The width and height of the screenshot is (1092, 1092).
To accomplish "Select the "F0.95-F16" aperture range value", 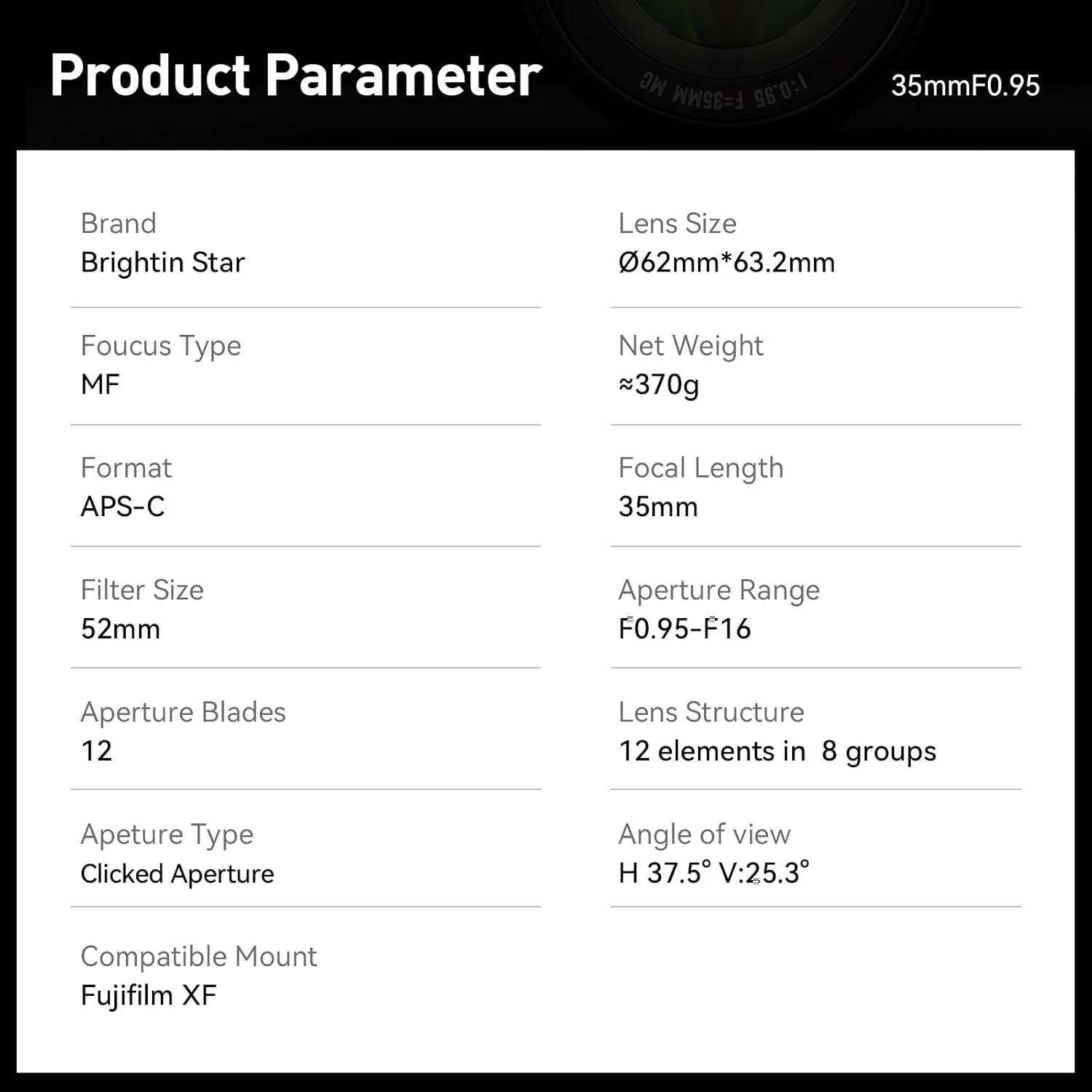I will tap(684, 629).
